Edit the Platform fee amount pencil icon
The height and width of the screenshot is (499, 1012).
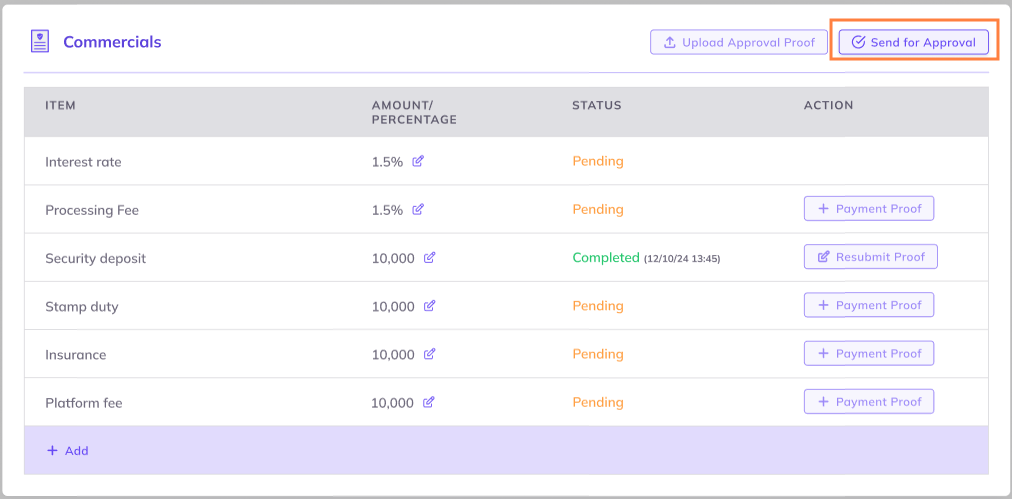click(428, 403)
